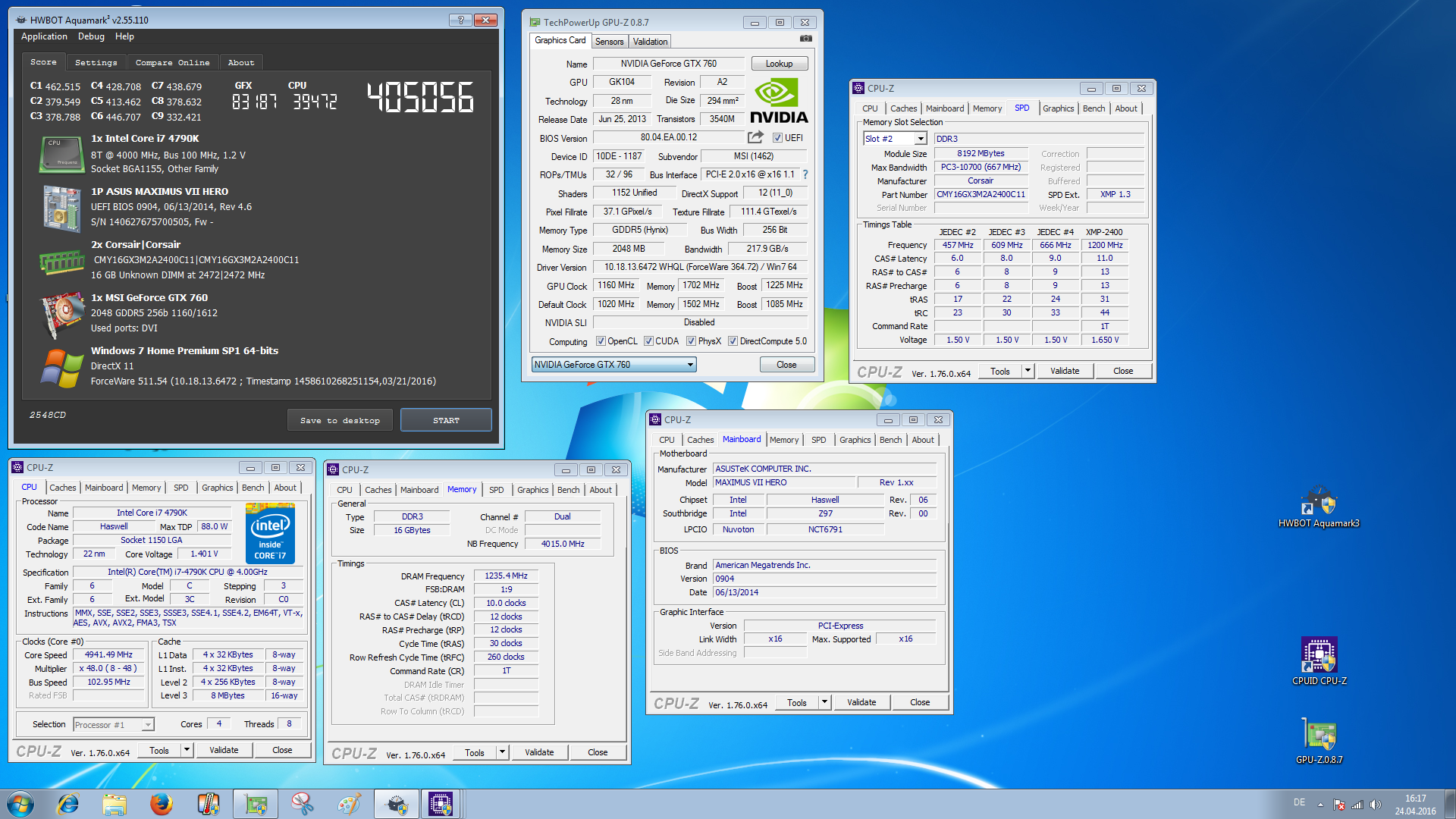The height and width of the screenshot is (819, 1456).
Task: Expand Tools arrow in CPU-Z SPD window
Action: tap(1028, 371)
